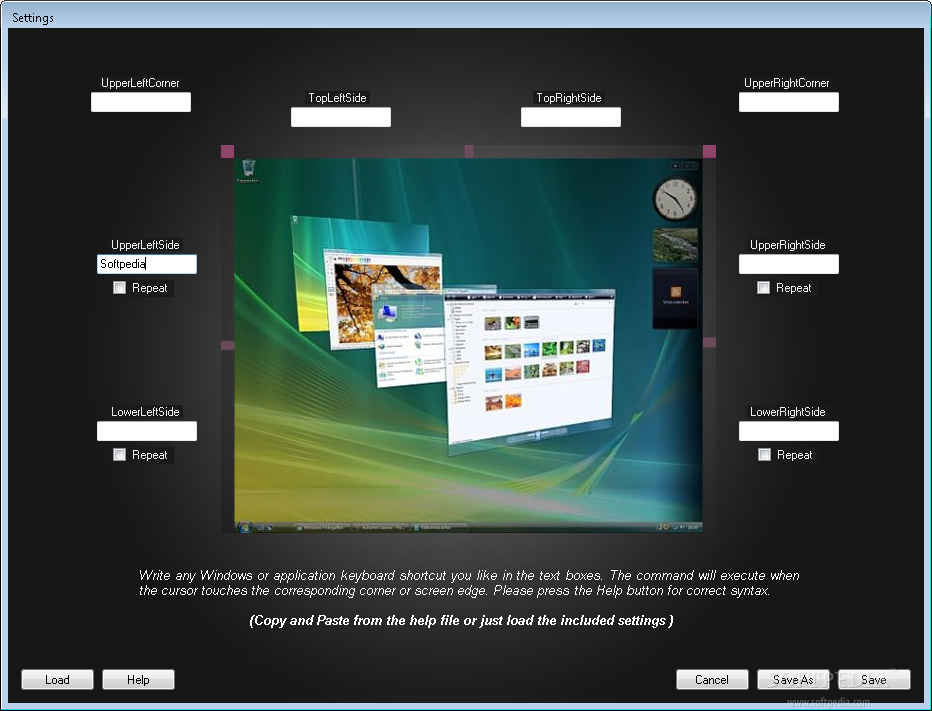932x711 pixels.
Task: Click the upper-left corner marker square on preview
Action: 228,152
